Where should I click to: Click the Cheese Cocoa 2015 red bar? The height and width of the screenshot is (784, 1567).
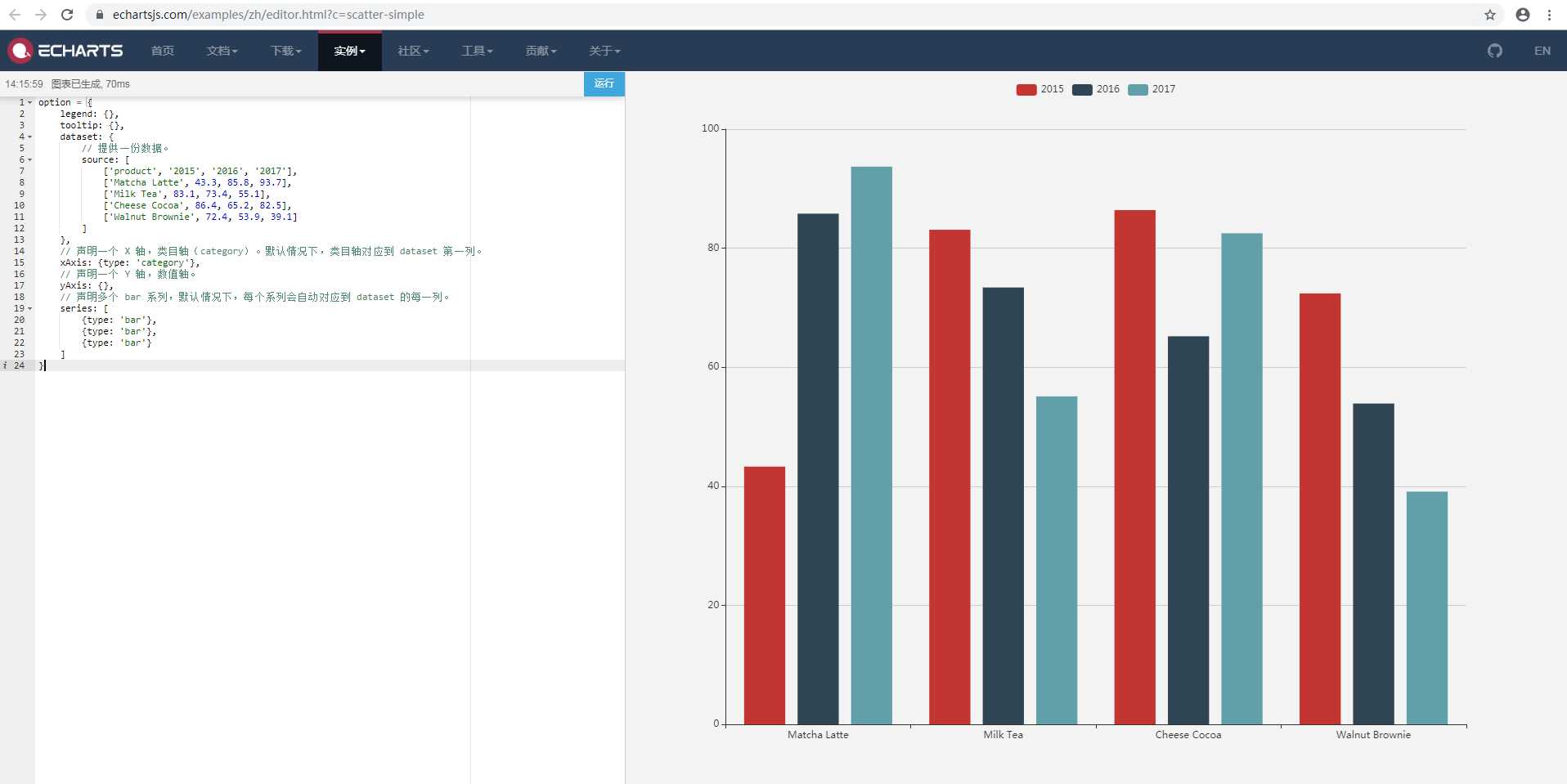point(1135,467)
